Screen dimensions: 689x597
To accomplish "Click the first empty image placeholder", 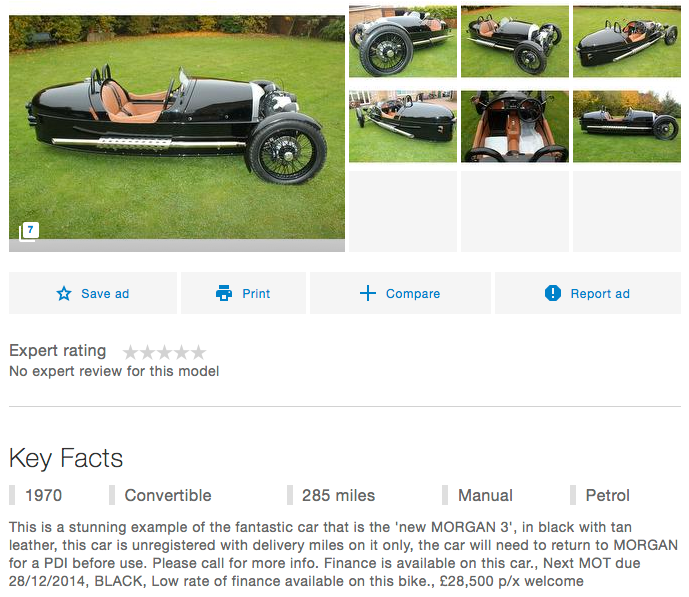I will [x=403, y=211].
